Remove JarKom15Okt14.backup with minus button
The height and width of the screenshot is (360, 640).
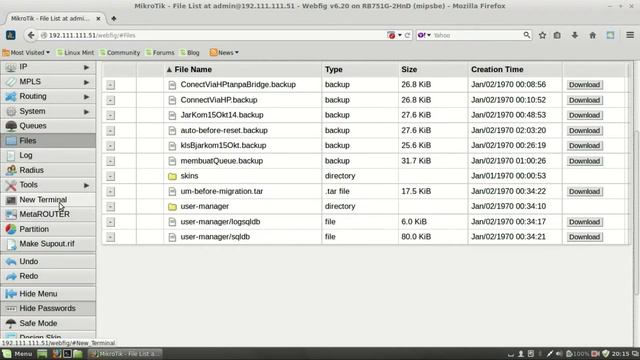coord(110,116)
